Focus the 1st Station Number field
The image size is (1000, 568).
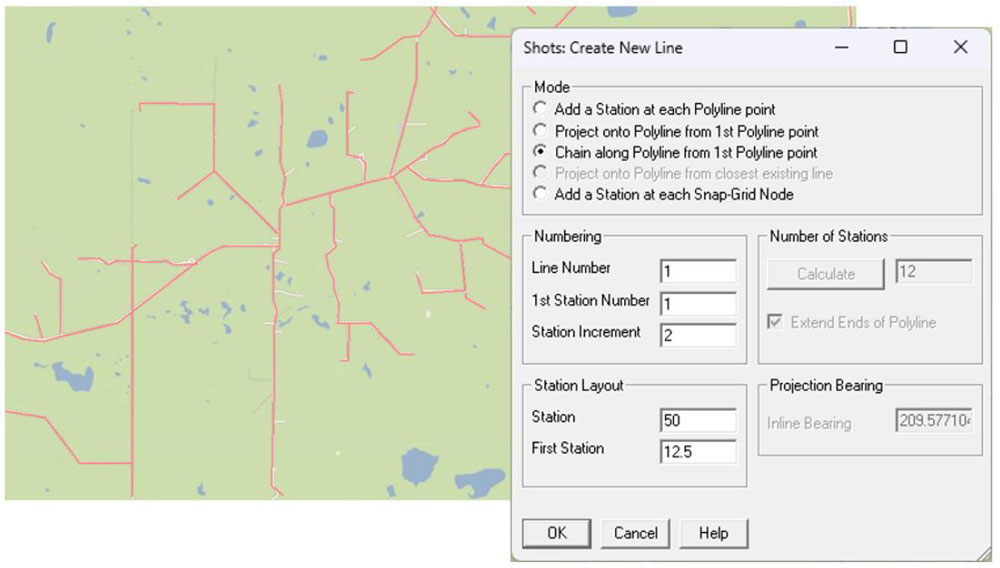tap(698, 303)
